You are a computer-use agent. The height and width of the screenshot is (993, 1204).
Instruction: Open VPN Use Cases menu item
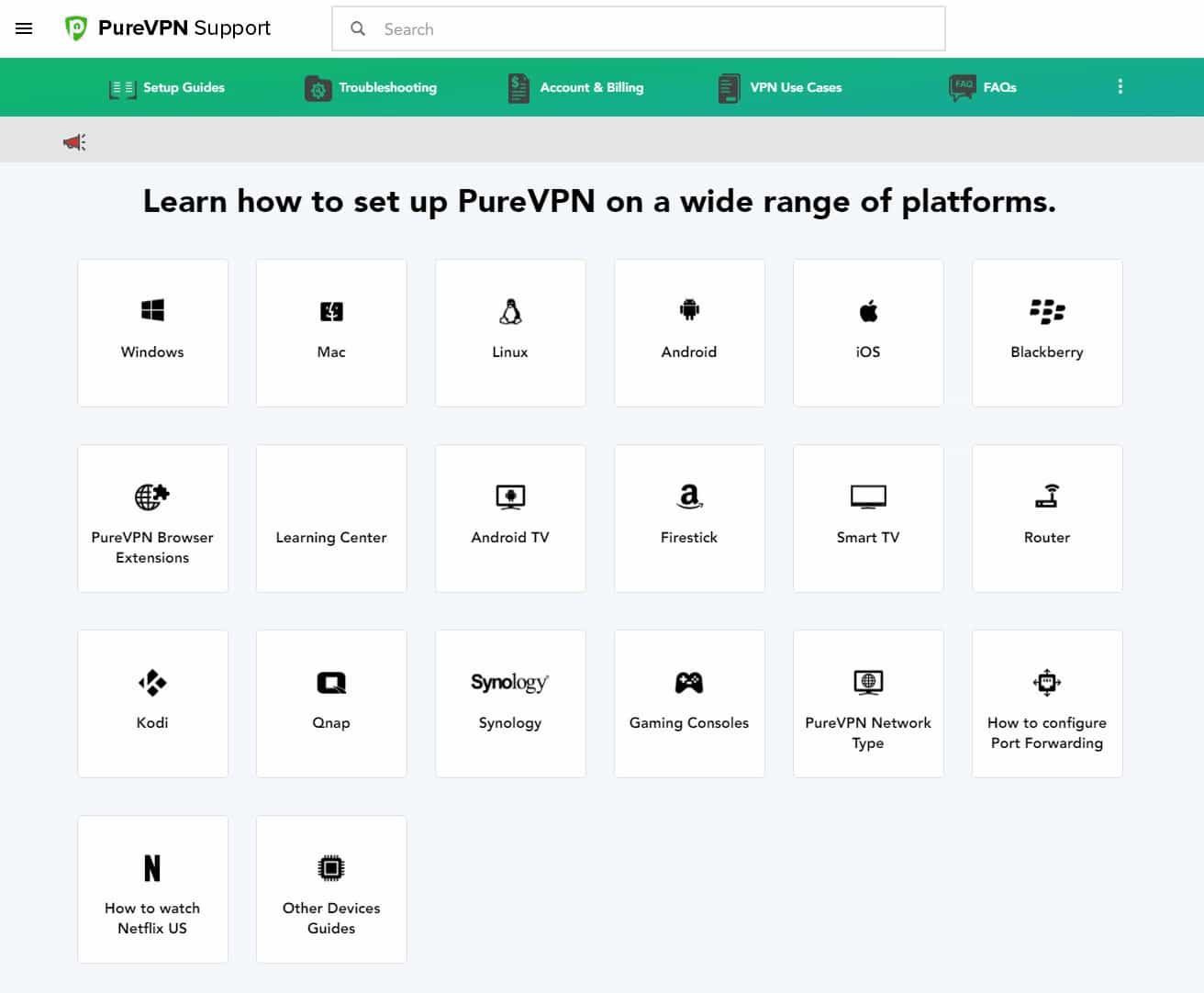(x=796, y=87)
